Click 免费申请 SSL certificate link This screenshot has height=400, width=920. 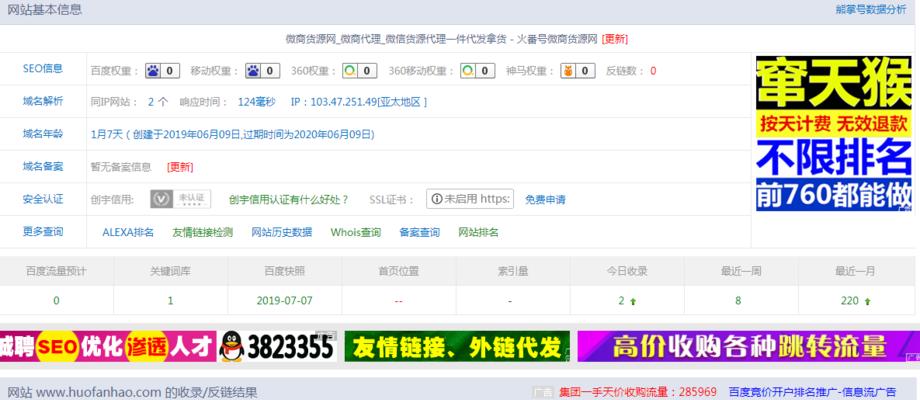click(545, 199)
